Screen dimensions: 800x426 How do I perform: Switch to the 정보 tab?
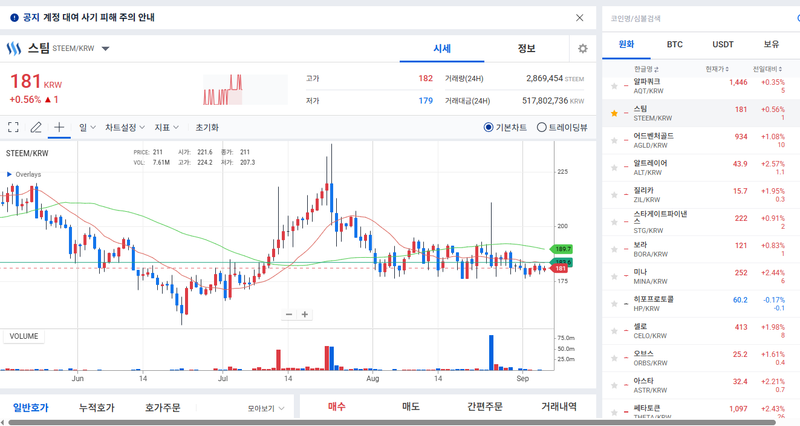pos(527,48)
